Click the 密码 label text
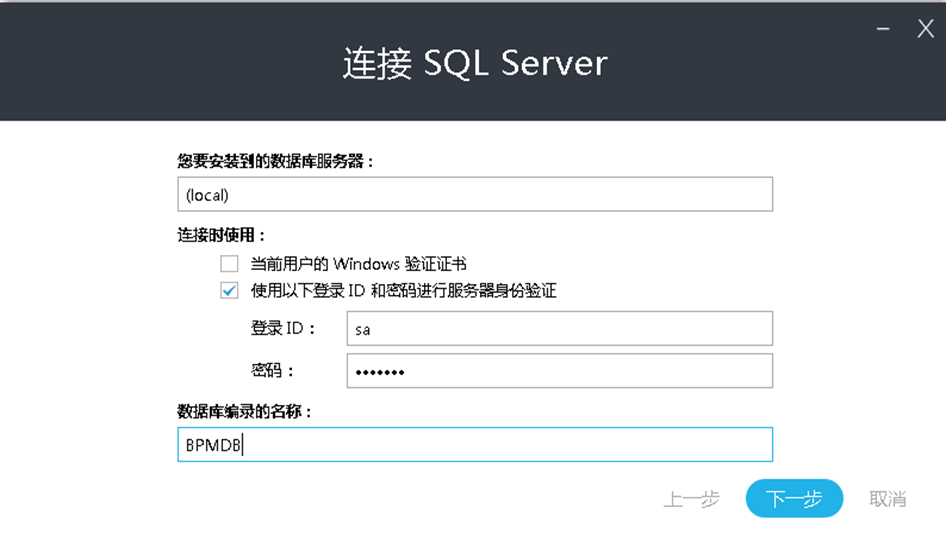This screenshot has height=537, width=946. [271, 370]
